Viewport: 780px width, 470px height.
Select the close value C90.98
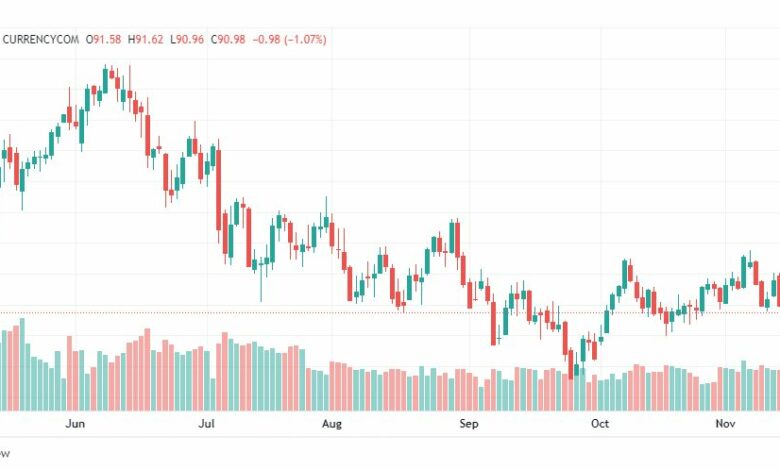(x=228, y=39)
